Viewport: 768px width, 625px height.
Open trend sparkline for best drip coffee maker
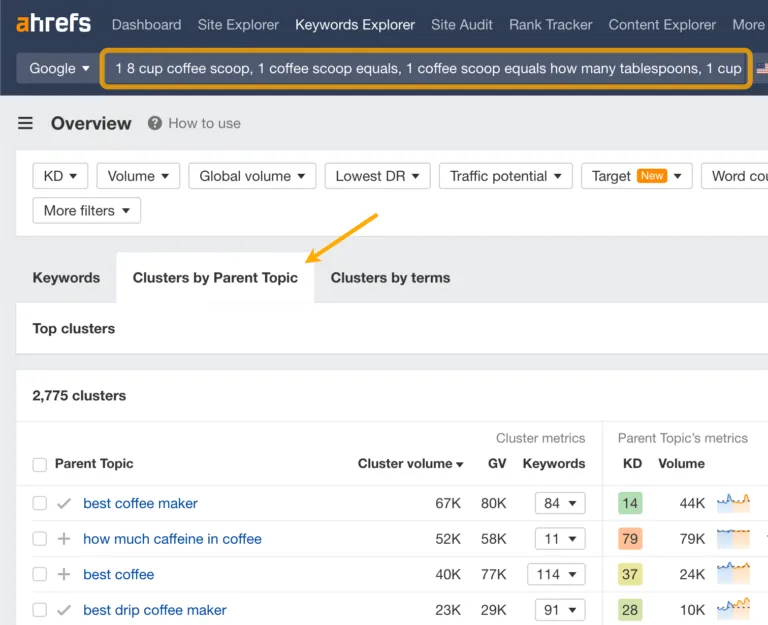[733, 610]
